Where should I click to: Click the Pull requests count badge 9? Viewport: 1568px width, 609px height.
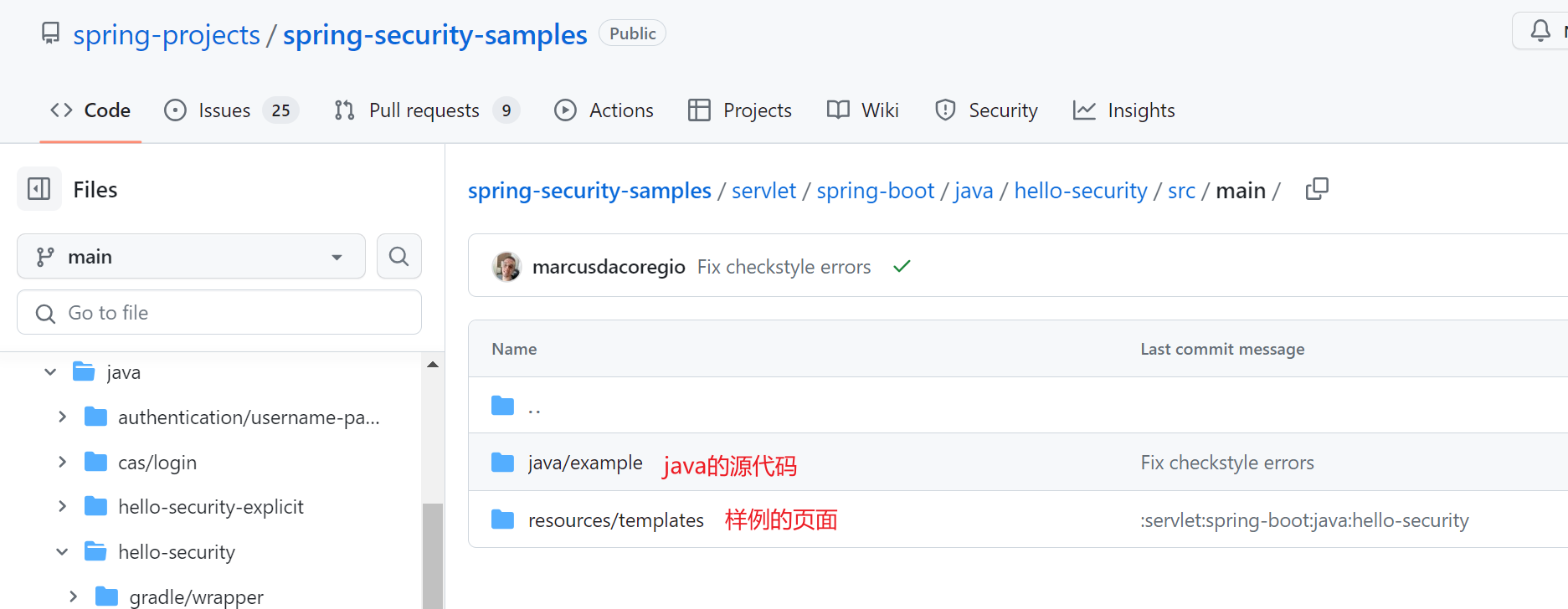pyautogui.click(x=506, y=110)
